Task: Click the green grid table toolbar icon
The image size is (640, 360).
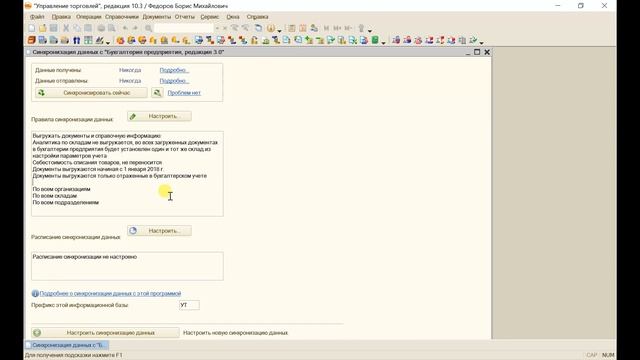Action: pyautogui.click(x=88, y=40)
